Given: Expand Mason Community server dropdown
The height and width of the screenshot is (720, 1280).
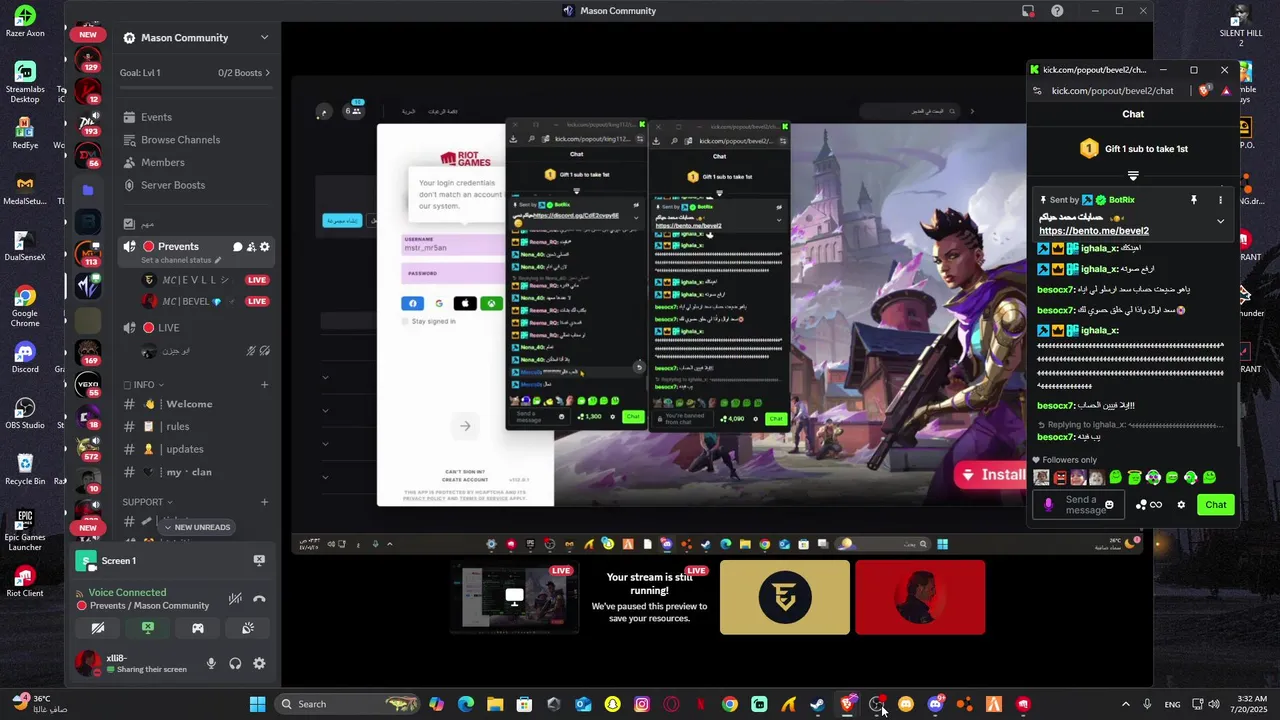Looking at the screenshot, I should (x=264, y=38).
